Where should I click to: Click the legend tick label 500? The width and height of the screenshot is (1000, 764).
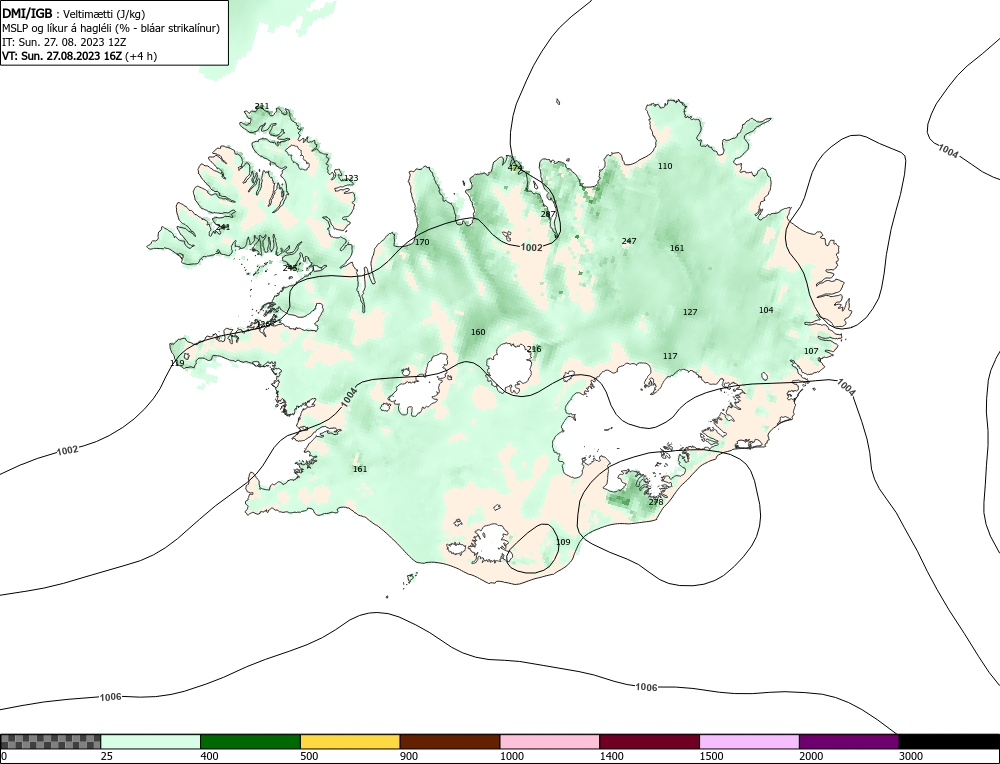309,756
